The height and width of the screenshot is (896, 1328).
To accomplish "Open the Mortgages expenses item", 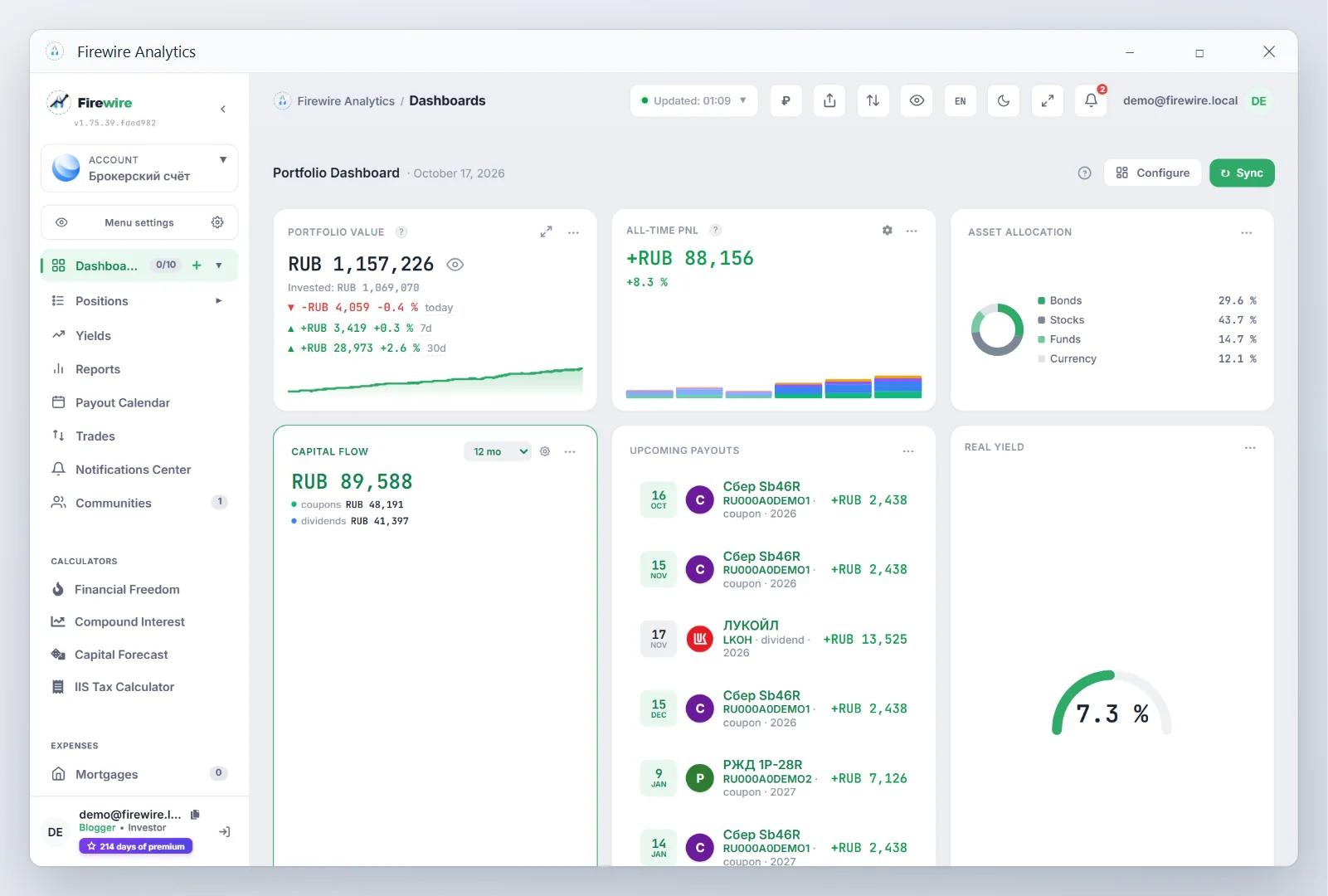I will point(139,774).
